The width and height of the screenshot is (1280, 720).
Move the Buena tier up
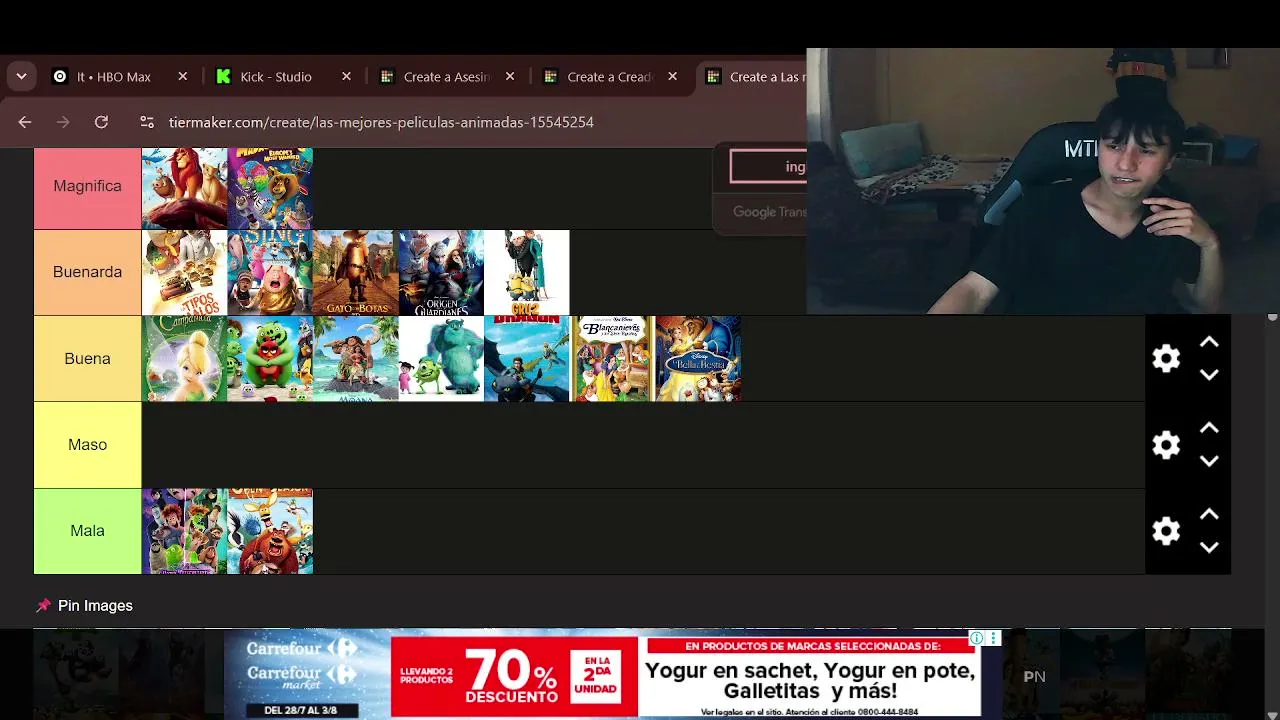point(1209,342)
